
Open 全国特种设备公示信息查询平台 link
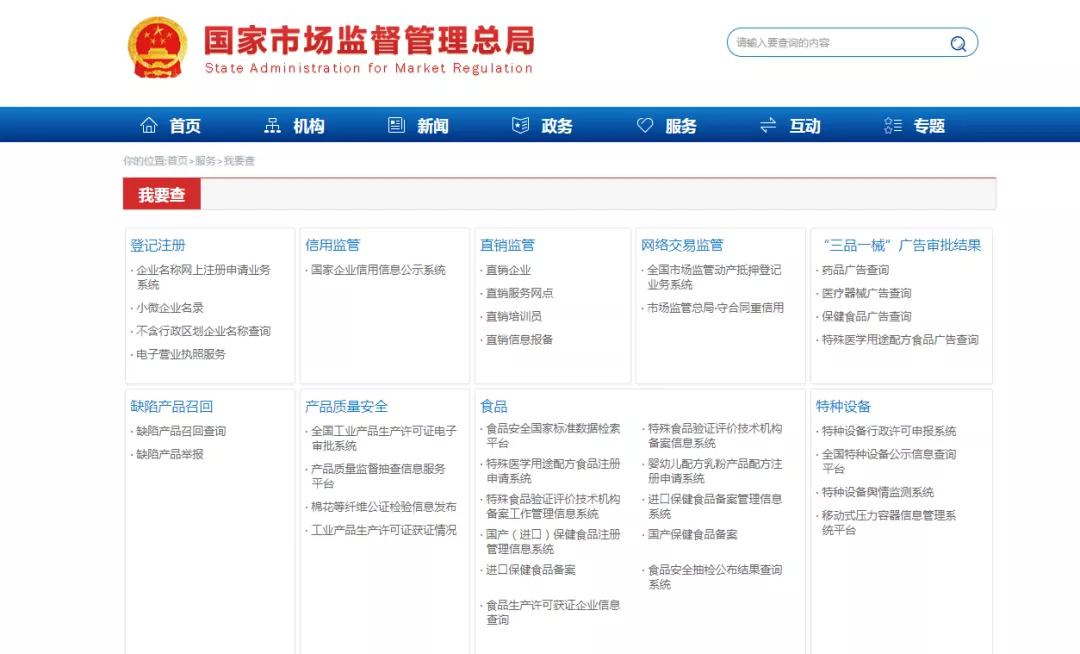[x=889, y=461]
